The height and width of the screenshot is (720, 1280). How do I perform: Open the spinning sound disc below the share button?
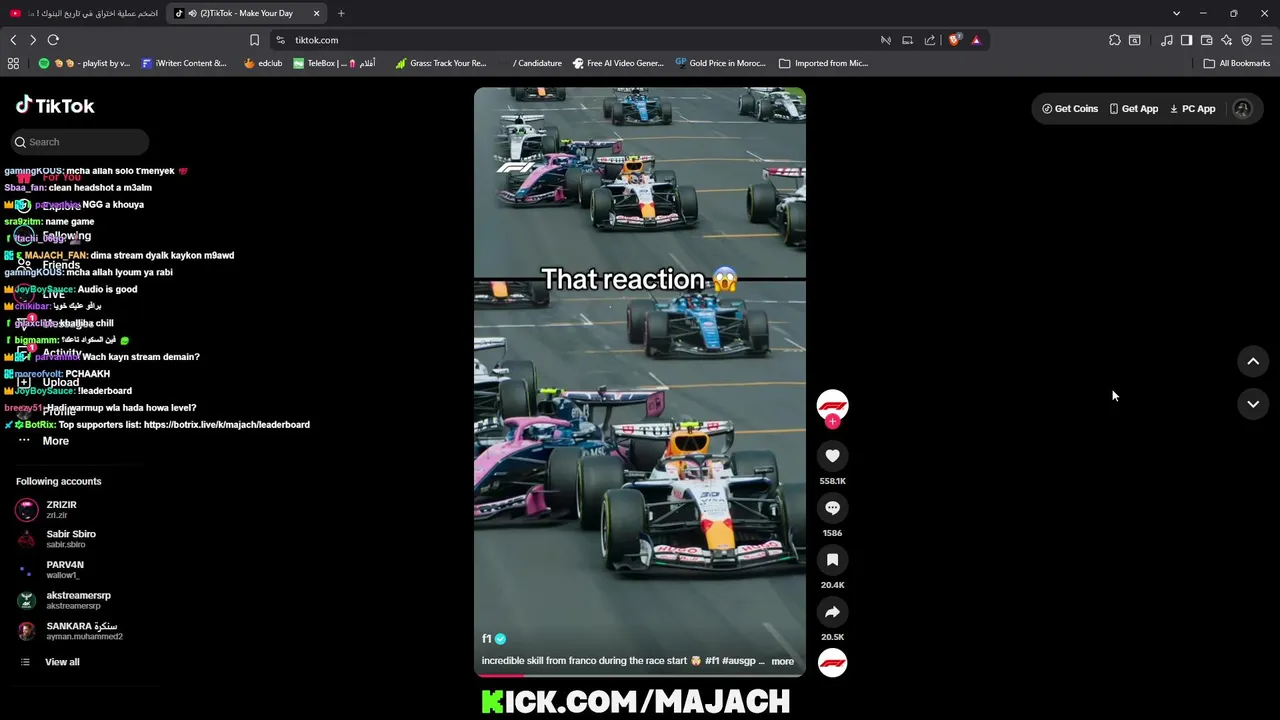(x=832, y=662)
